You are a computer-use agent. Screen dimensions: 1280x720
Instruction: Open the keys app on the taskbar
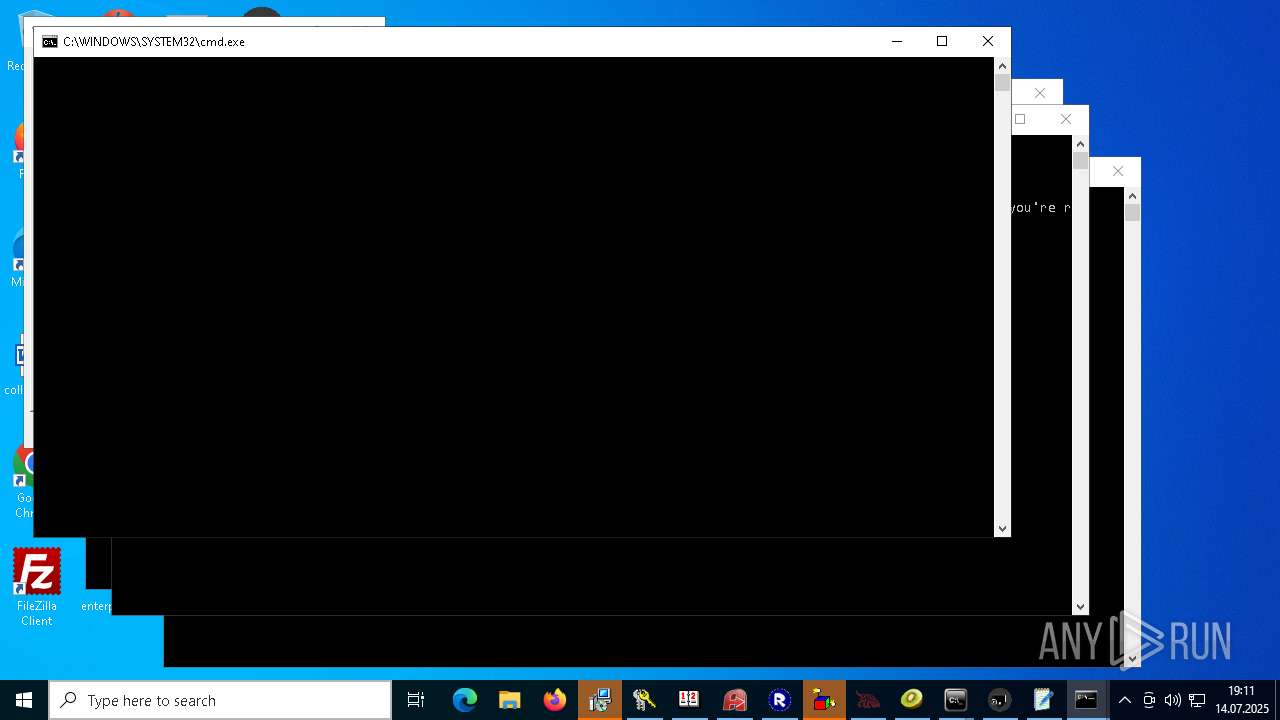click(644, 700)
